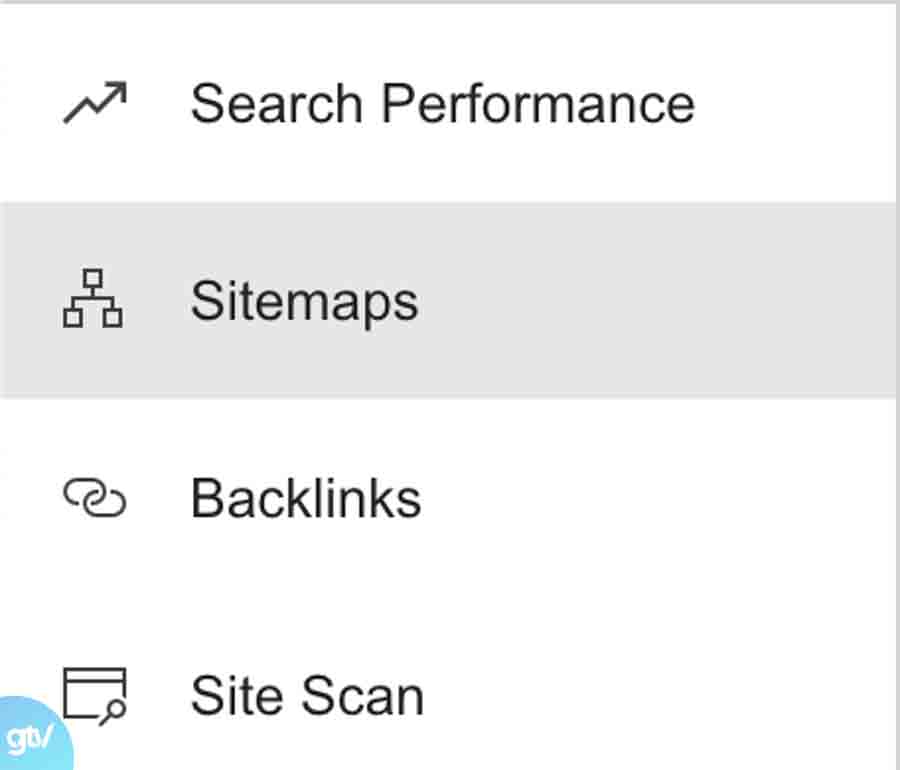Click the Search Performance trend arrow icon
The width and height of the screenshot is (900, 770).
click(94, 103)
